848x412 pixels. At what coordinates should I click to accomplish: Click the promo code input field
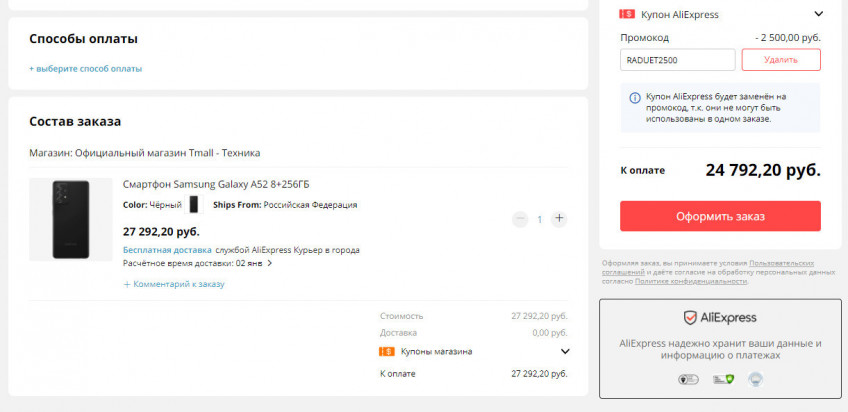click(677, 60)
